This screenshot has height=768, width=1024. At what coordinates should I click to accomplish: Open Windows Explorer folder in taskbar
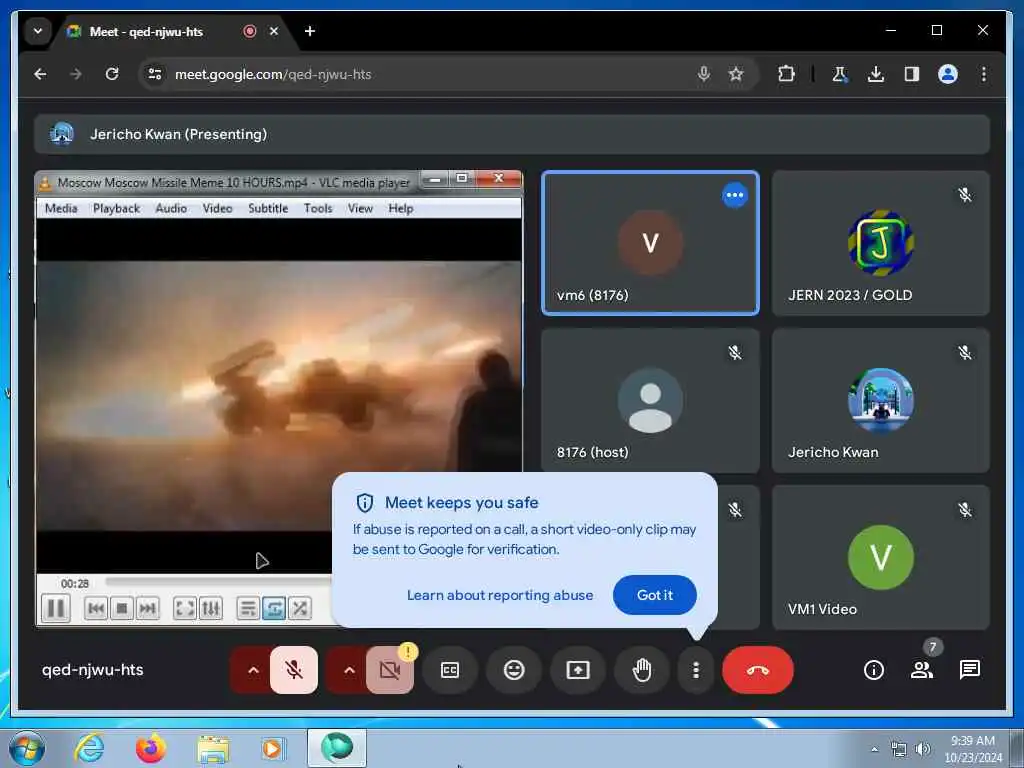(213, 748)
